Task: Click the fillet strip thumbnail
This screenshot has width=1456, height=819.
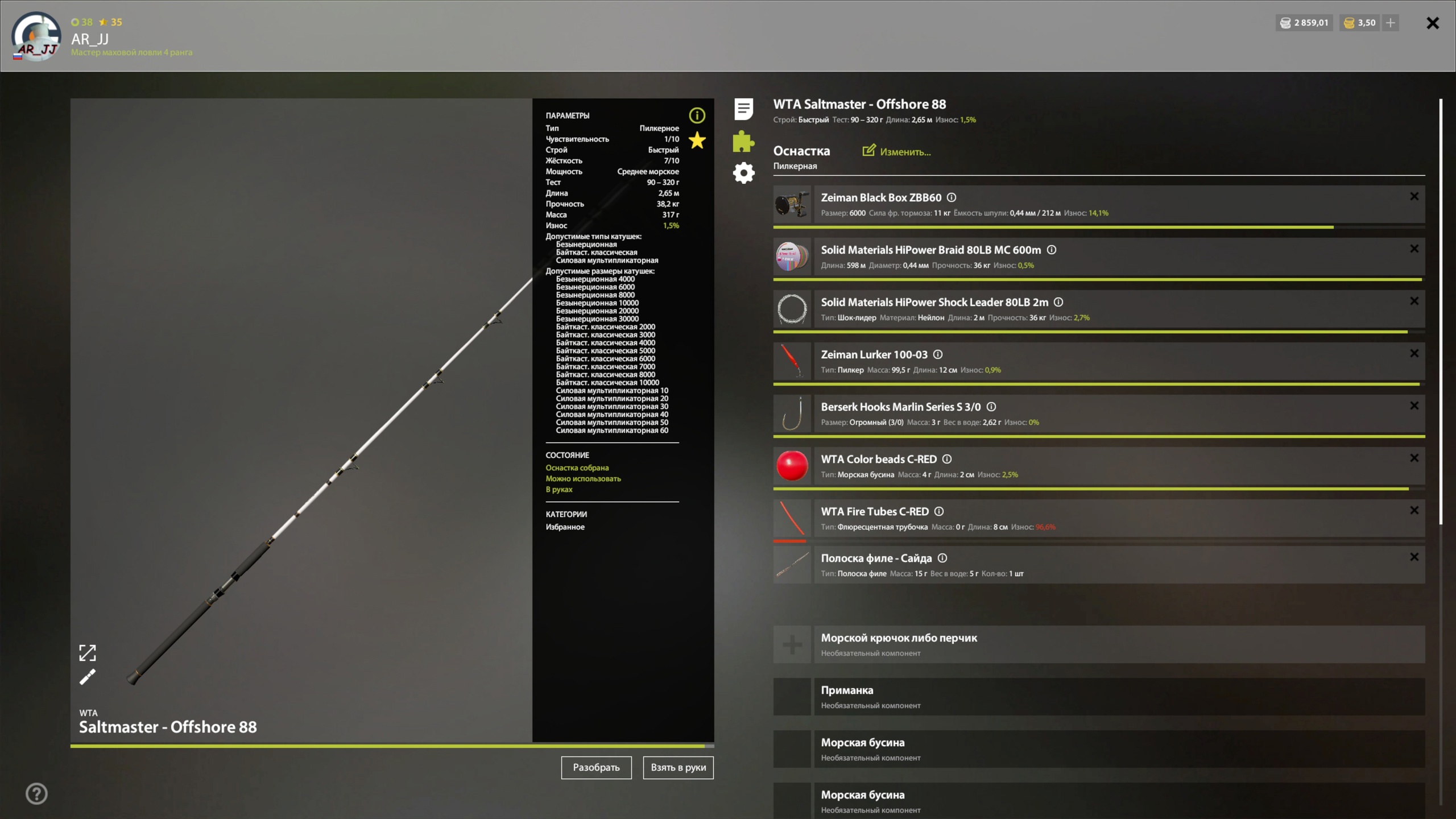Action: pos(792,565)
